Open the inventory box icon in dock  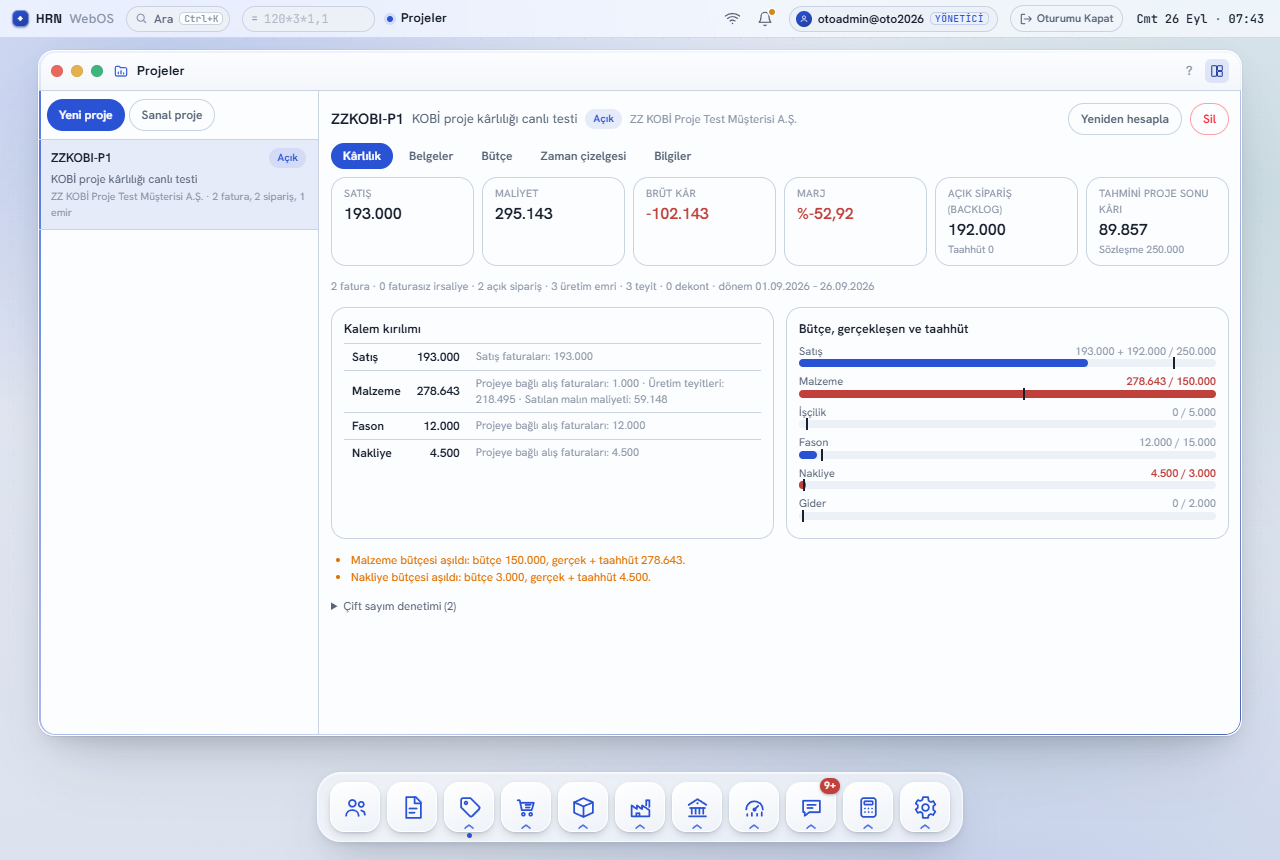pos(583,807)
